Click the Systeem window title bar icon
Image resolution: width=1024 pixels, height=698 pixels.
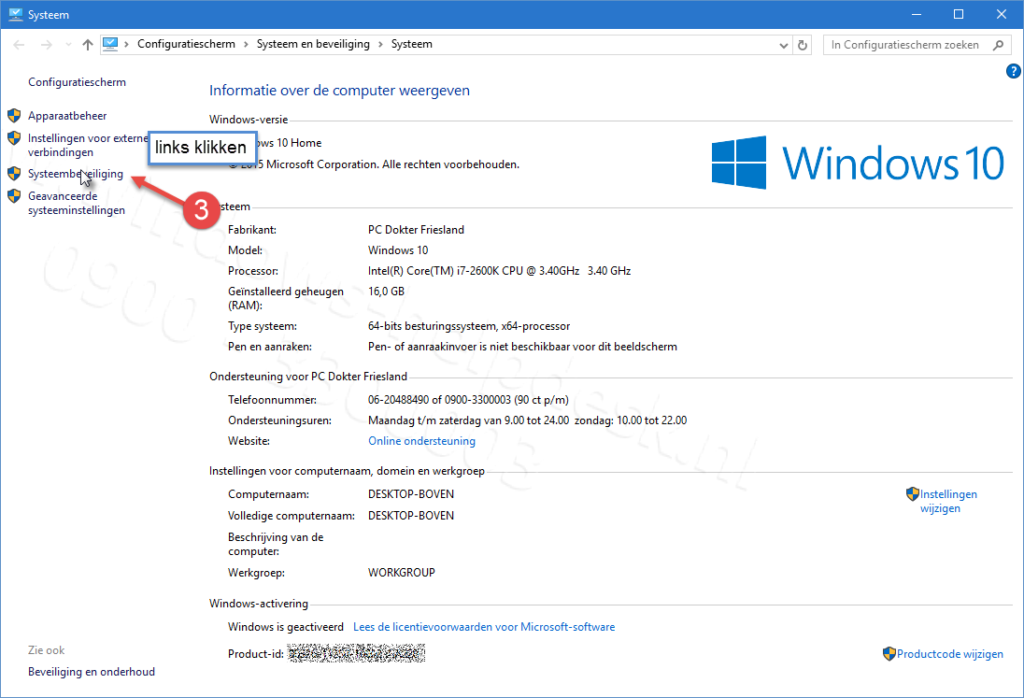click(x=15, y=14)
